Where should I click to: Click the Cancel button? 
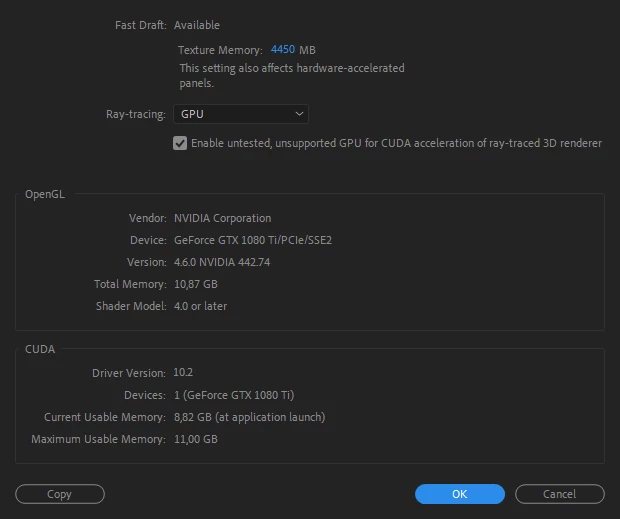(560, 494)
